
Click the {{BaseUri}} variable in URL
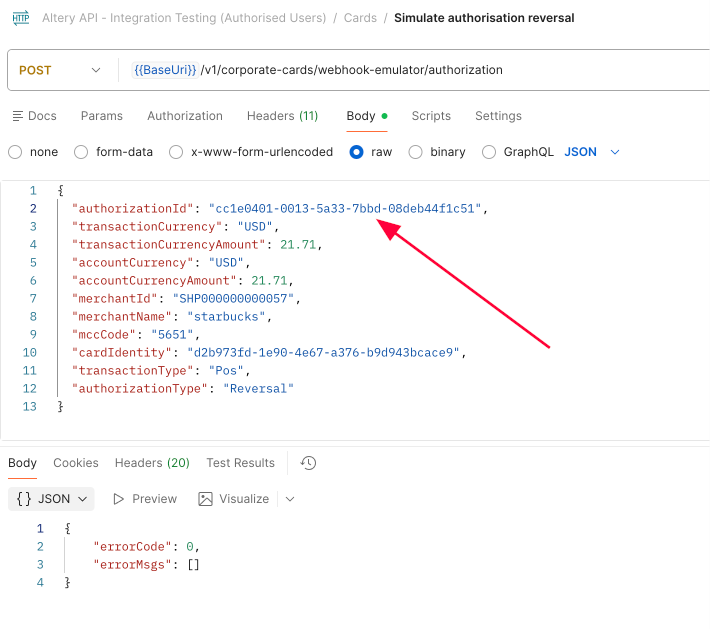pos(165,70)
